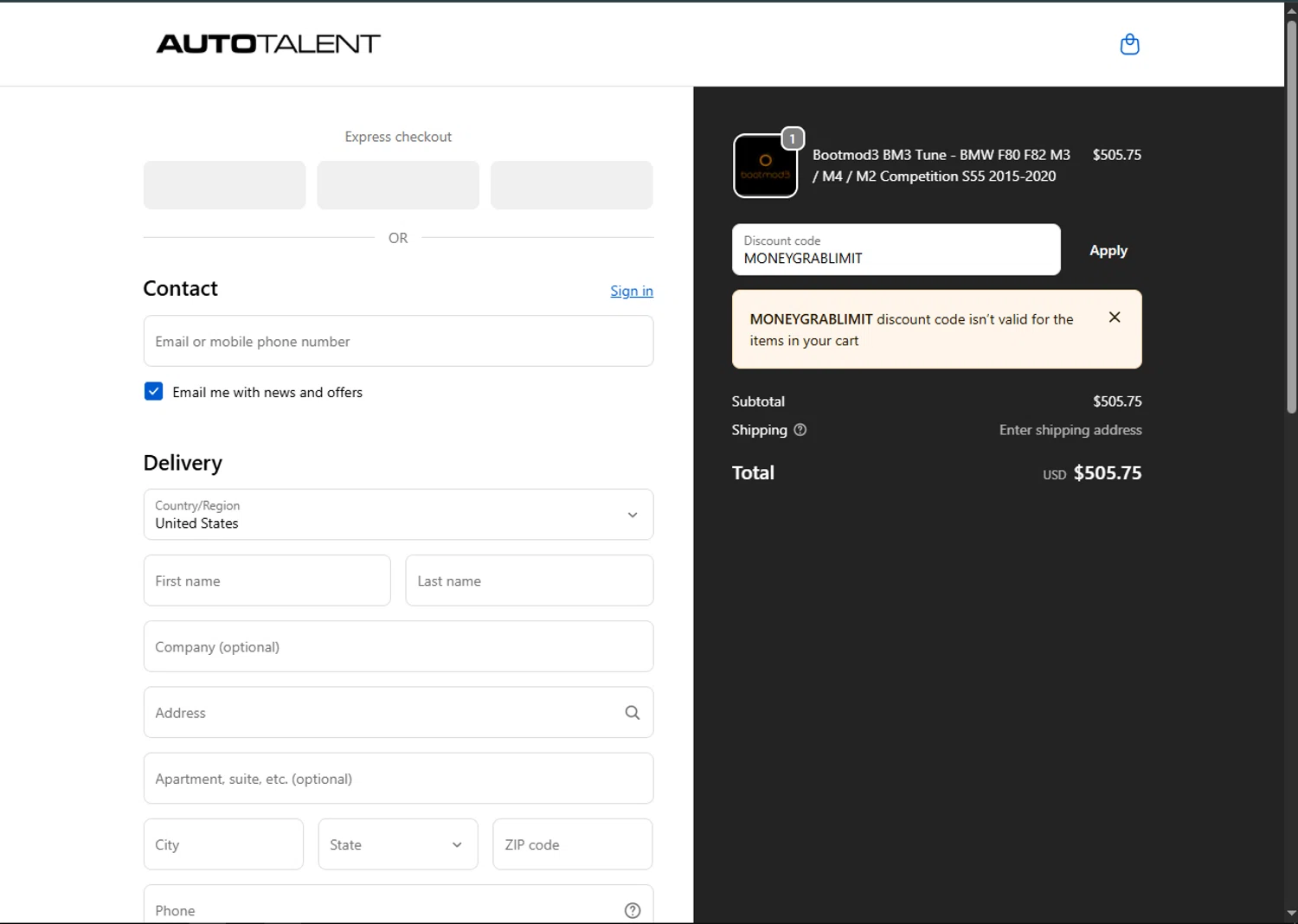Focus the Company (optional) field
The image size is (1298, 924).
pyautogui.click(x=398, y=646)
